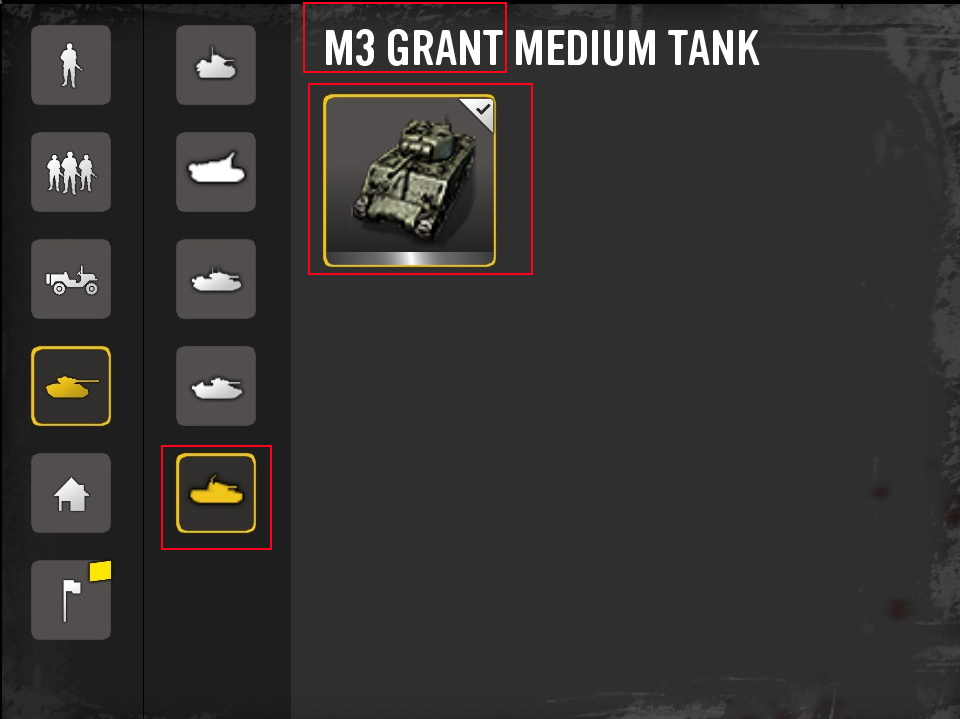Click the white triangular corner of tank card

point(481,111)
